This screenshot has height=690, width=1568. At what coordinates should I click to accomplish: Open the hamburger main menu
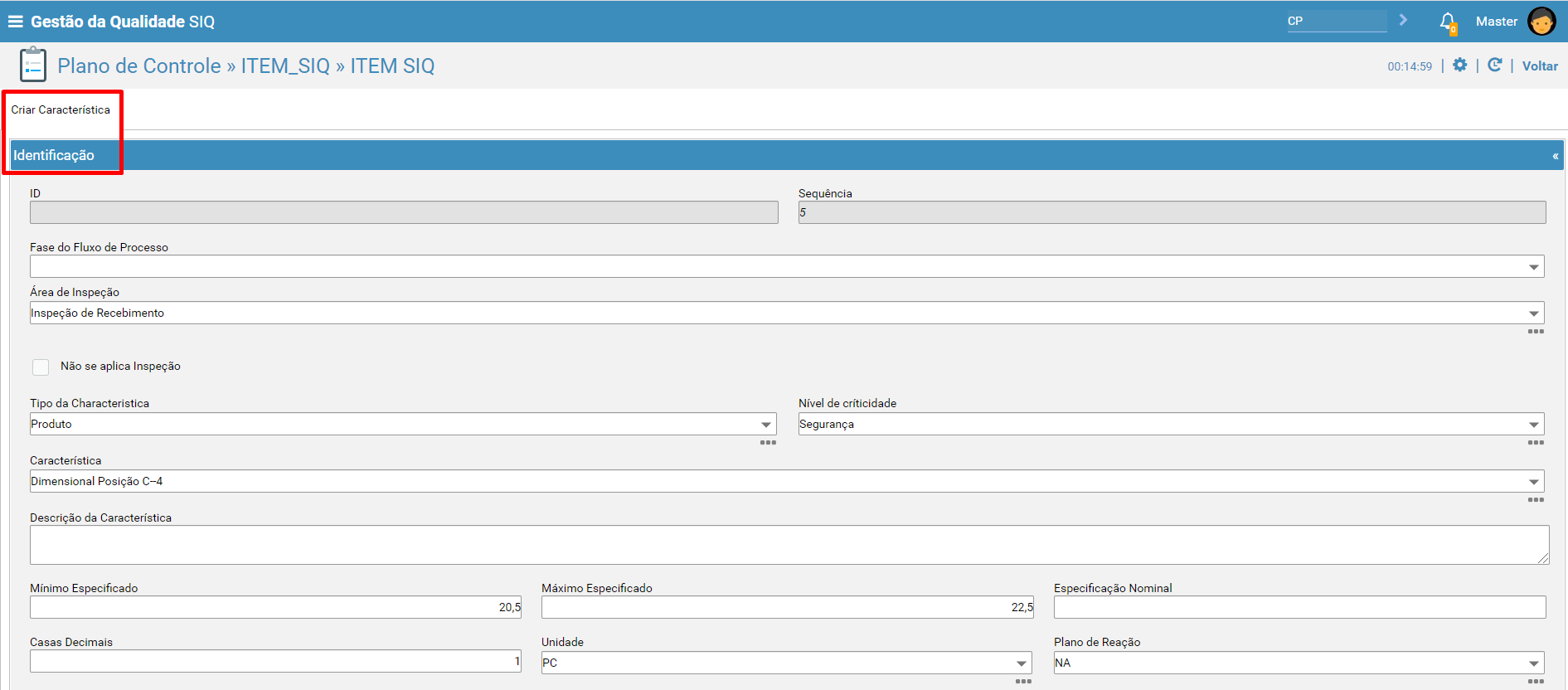[15, 22]
